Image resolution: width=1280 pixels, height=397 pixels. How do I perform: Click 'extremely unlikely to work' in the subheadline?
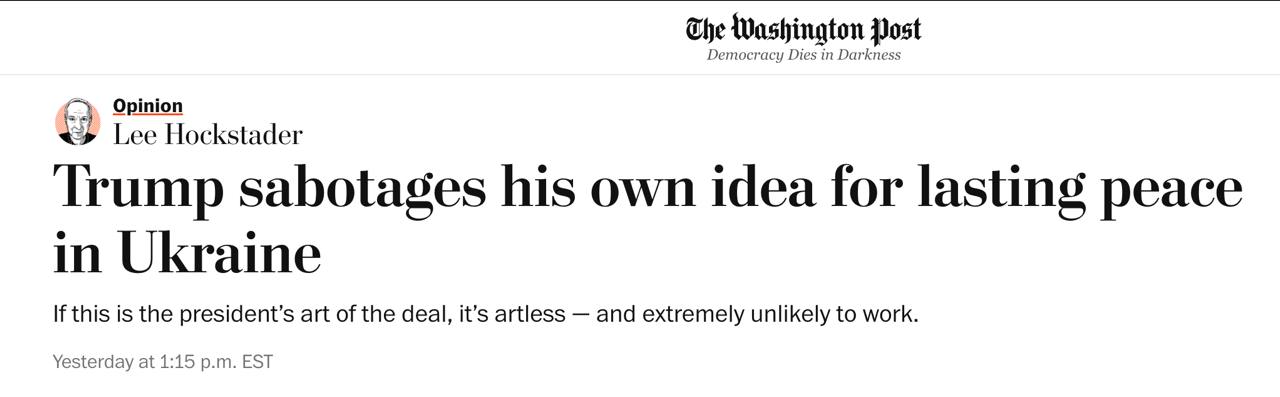[779, 314]
